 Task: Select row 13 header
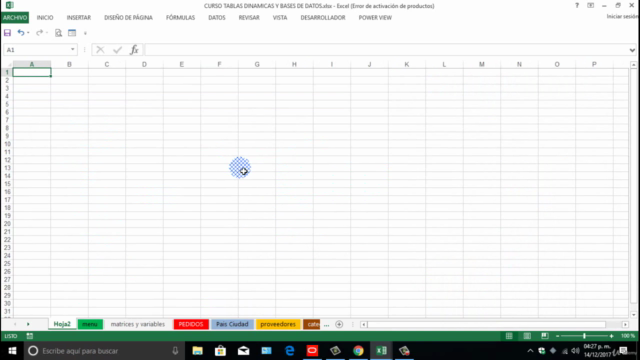[7, 168]
